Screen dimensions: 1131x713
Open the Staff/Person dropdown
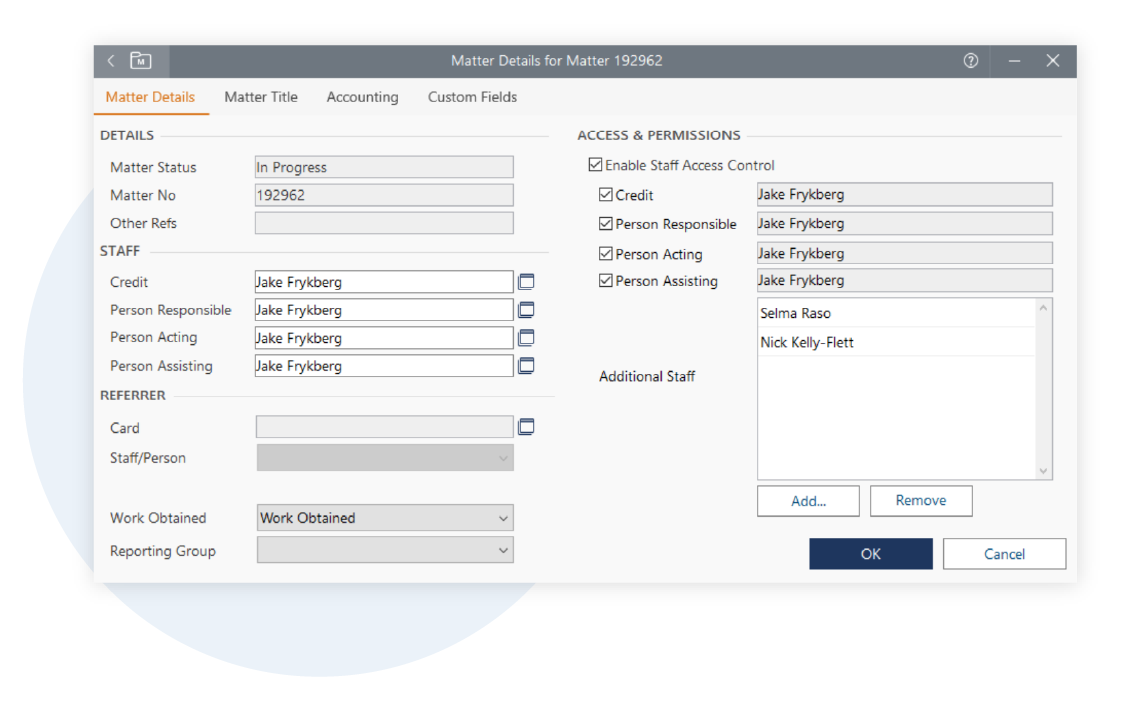[502, 458]
